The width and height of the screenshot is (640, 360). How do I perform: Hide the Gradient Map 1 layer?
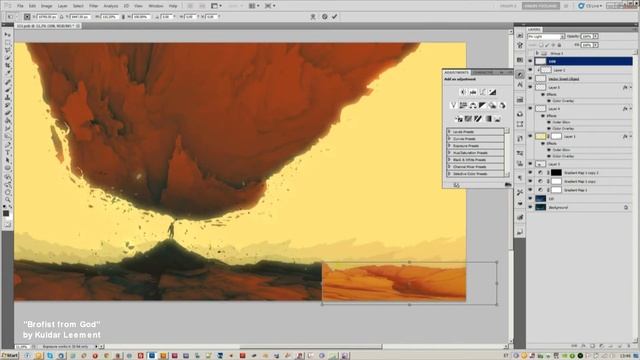(530, 190)
